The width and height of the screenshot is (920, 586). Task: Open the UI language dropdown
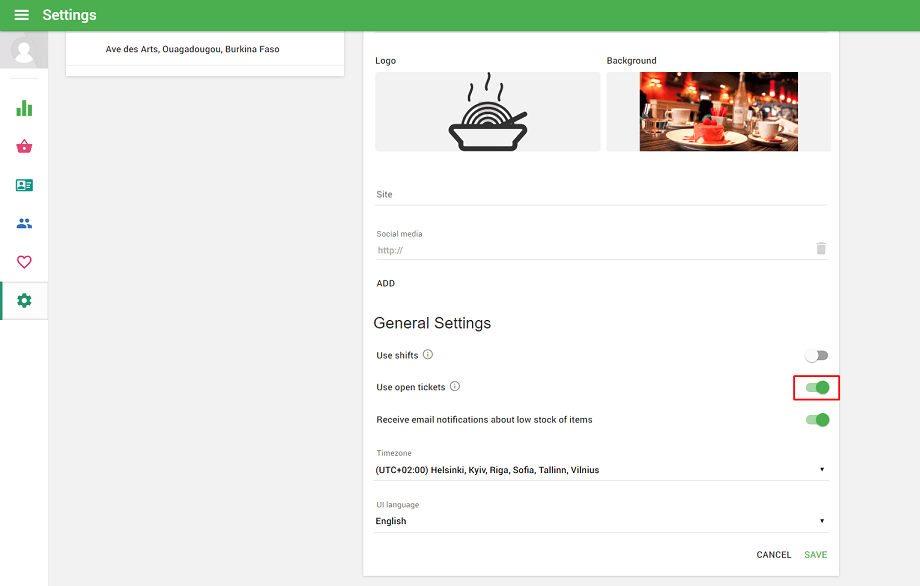tap(601, 521)
